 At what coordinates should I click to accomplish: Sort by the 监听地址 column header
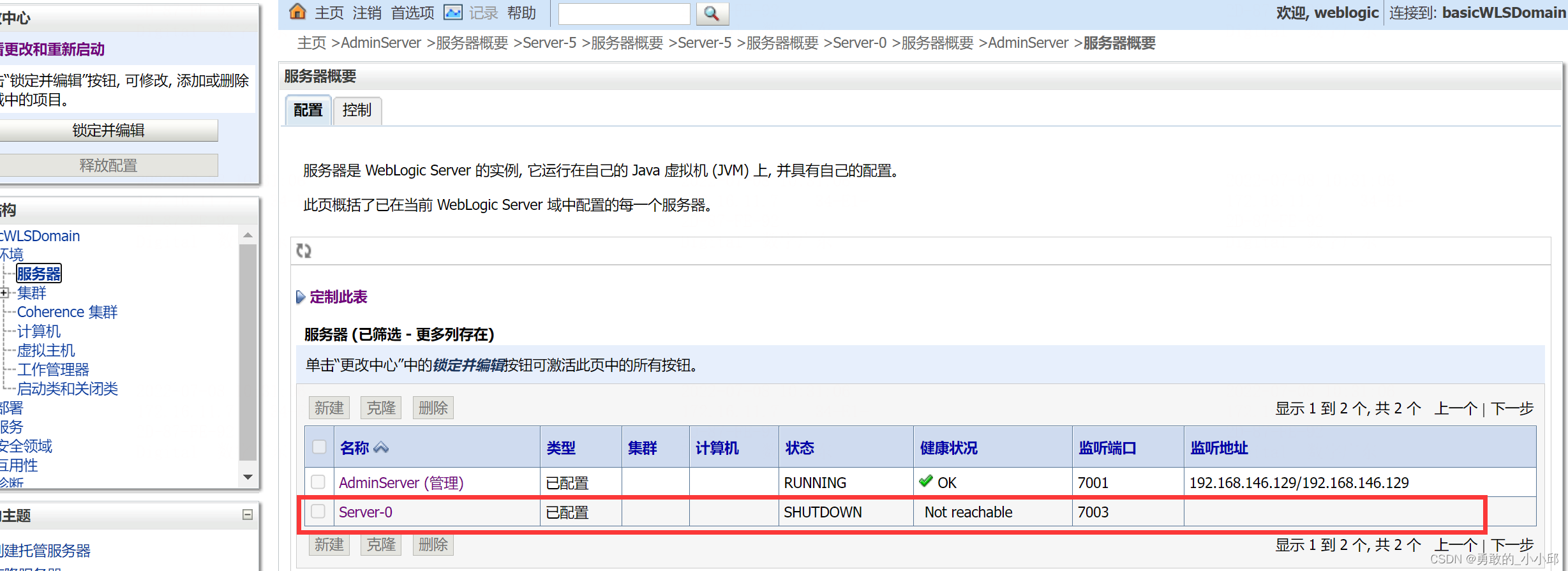coord(1220,448)
